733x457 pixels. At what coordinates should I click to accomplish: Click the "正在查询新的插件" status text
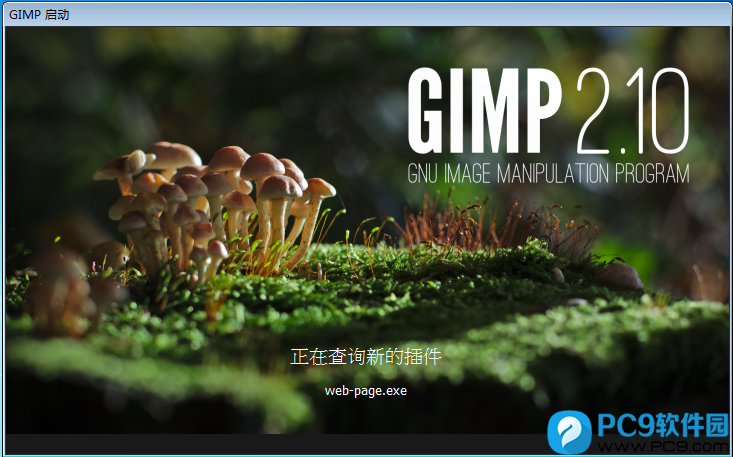366,357
